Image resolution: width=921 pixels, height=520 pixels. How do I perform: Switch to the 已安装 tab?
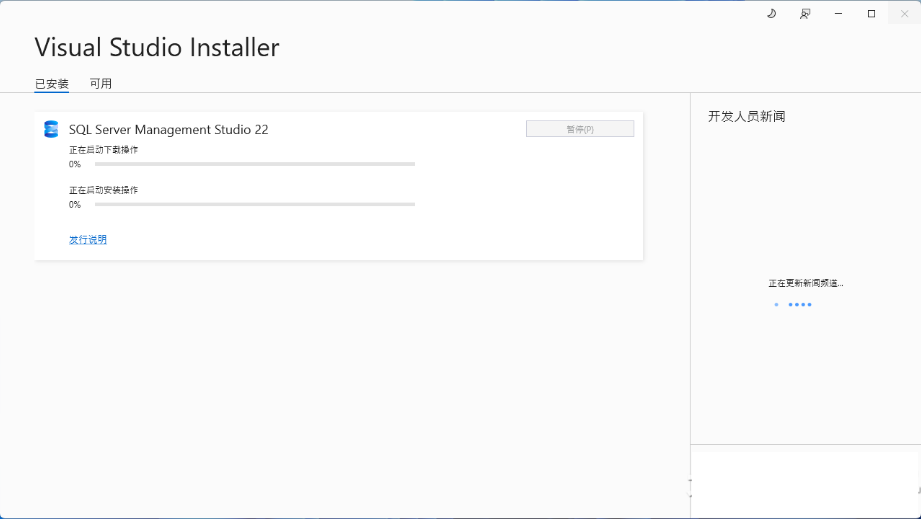tap(52, 84)
